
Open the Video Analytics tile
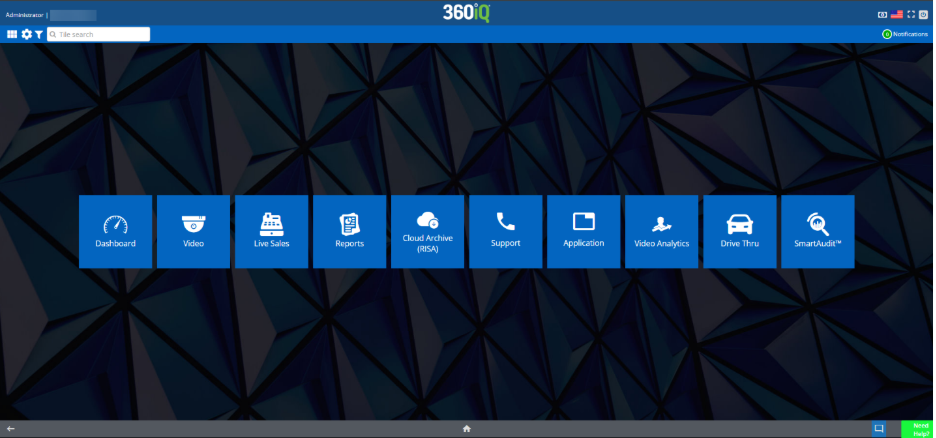point(661,231)
